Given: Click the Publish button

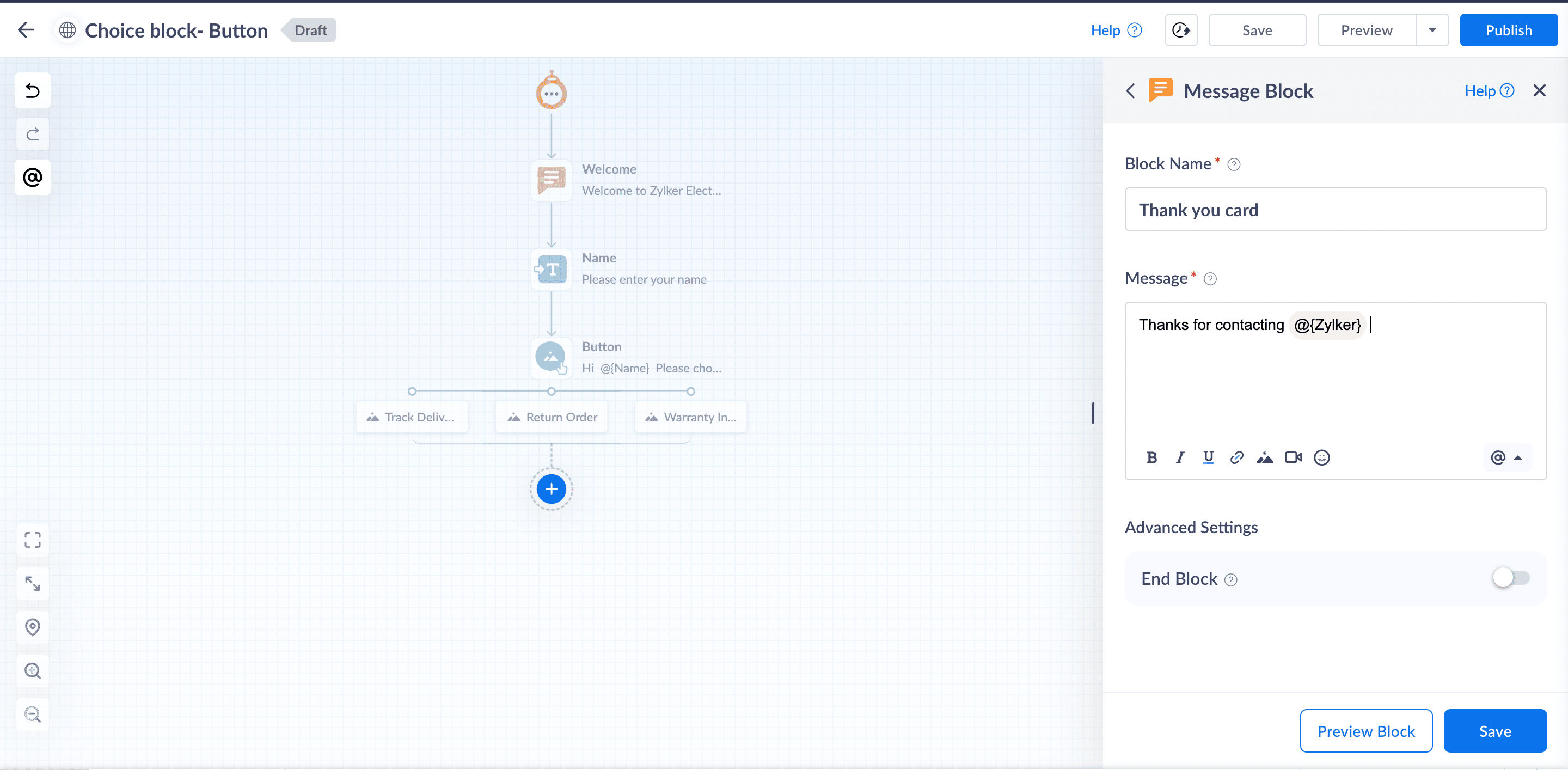Looking at the screenshot, I should (x=1508, y=30).
